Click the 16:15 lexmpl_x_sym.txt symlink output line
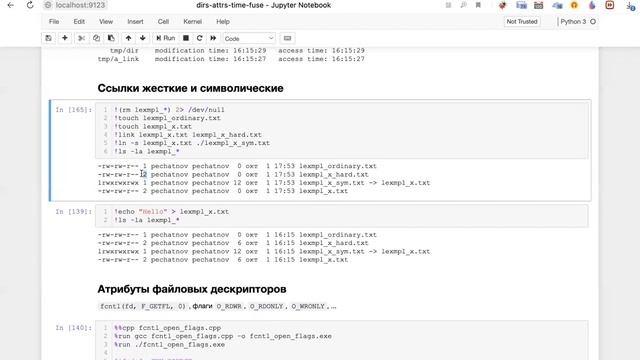This screenshot has height=360, width=640. pos(264,251)
